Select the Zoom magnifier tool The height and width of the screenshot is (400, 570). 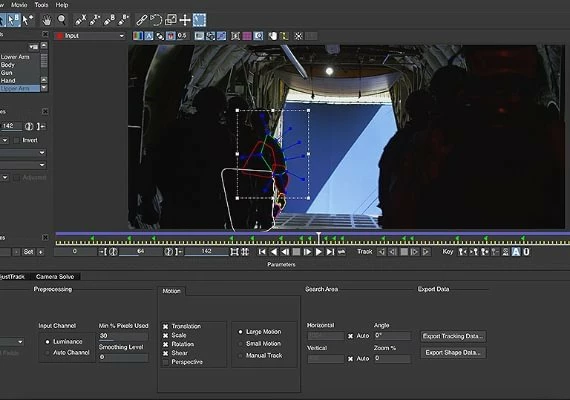pos(62,20)
